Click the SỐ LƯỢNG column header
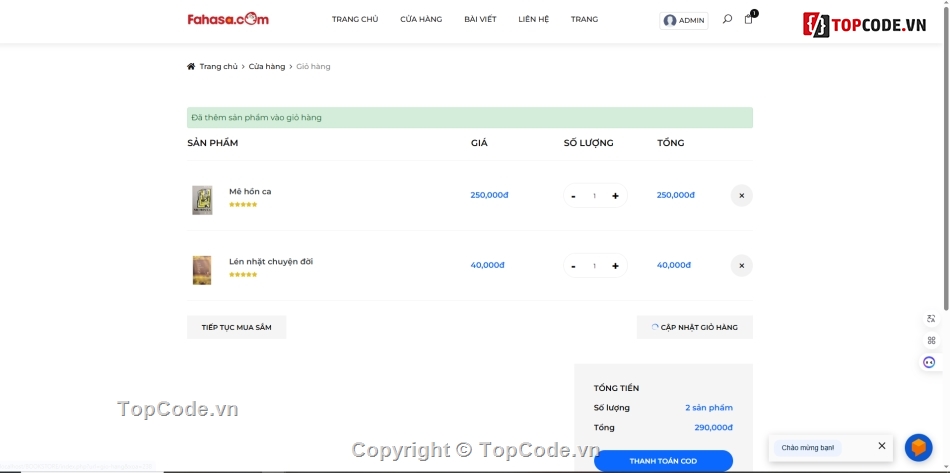Viewport: 950px width, 473px height. click(x=588, y=144)
